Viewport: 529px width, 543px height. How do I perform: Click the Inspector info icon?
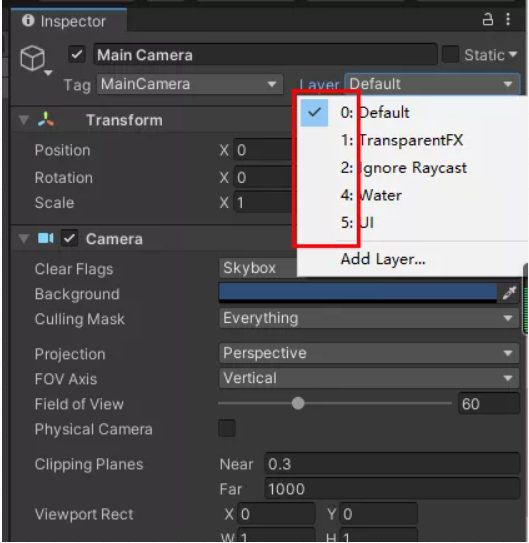(x=28, y=20)
